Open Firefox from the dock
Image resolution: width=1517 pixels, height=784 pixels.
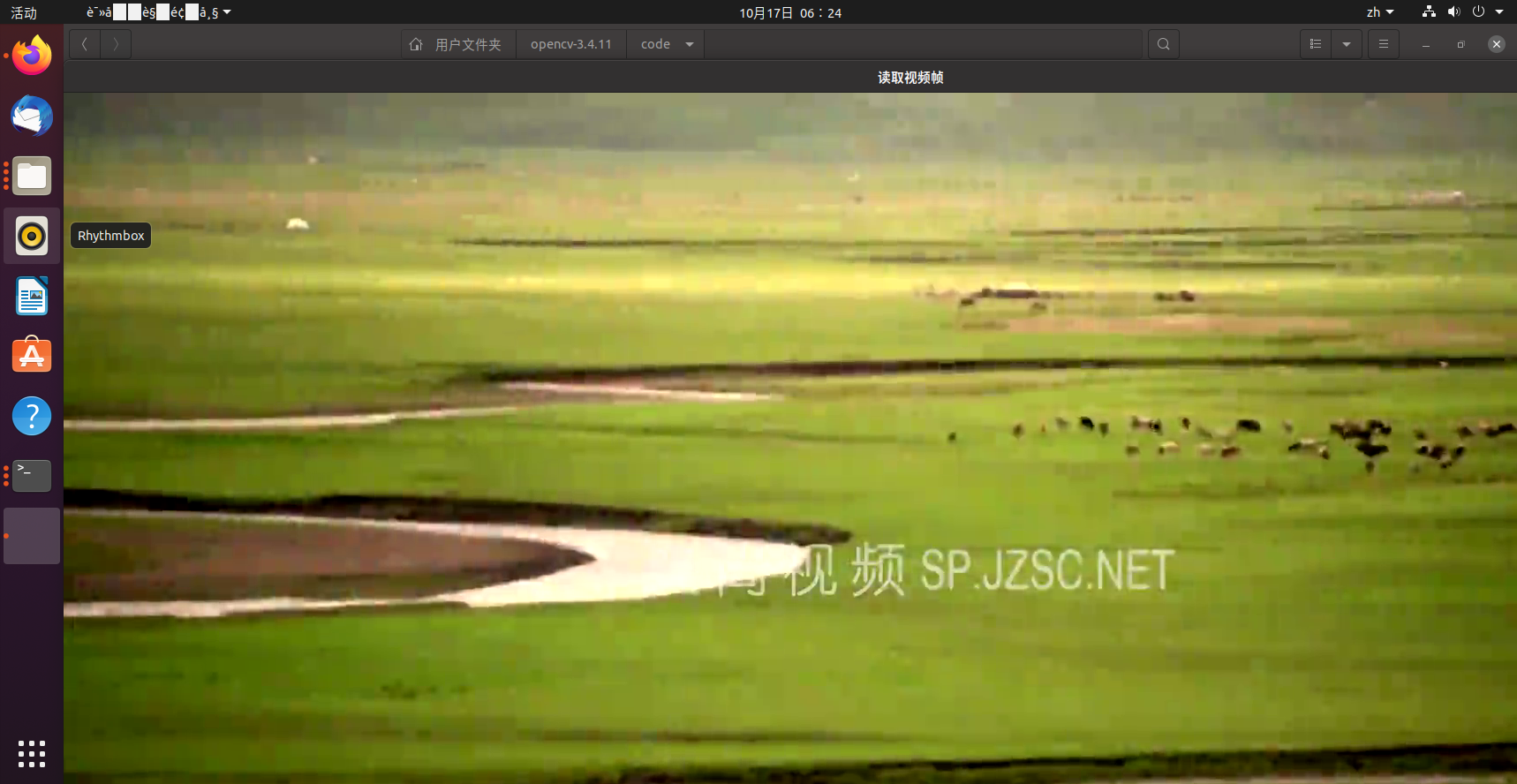coord(32,56)
